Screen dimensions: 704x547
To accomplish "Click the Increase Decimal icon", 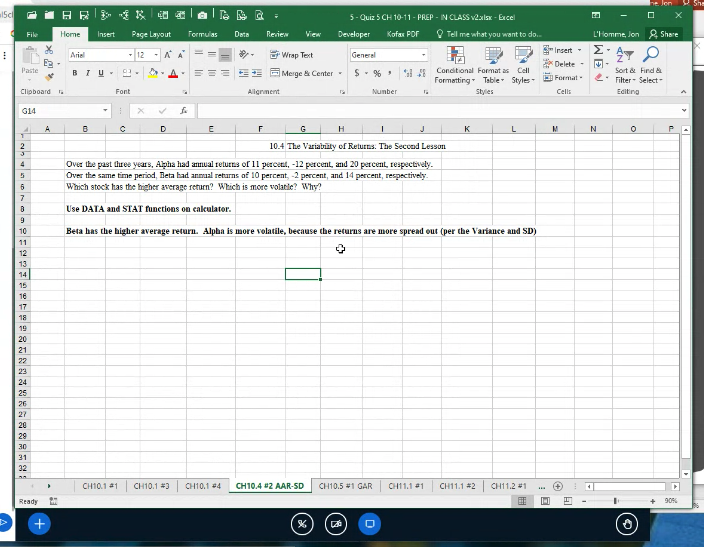I will point(408,73).
